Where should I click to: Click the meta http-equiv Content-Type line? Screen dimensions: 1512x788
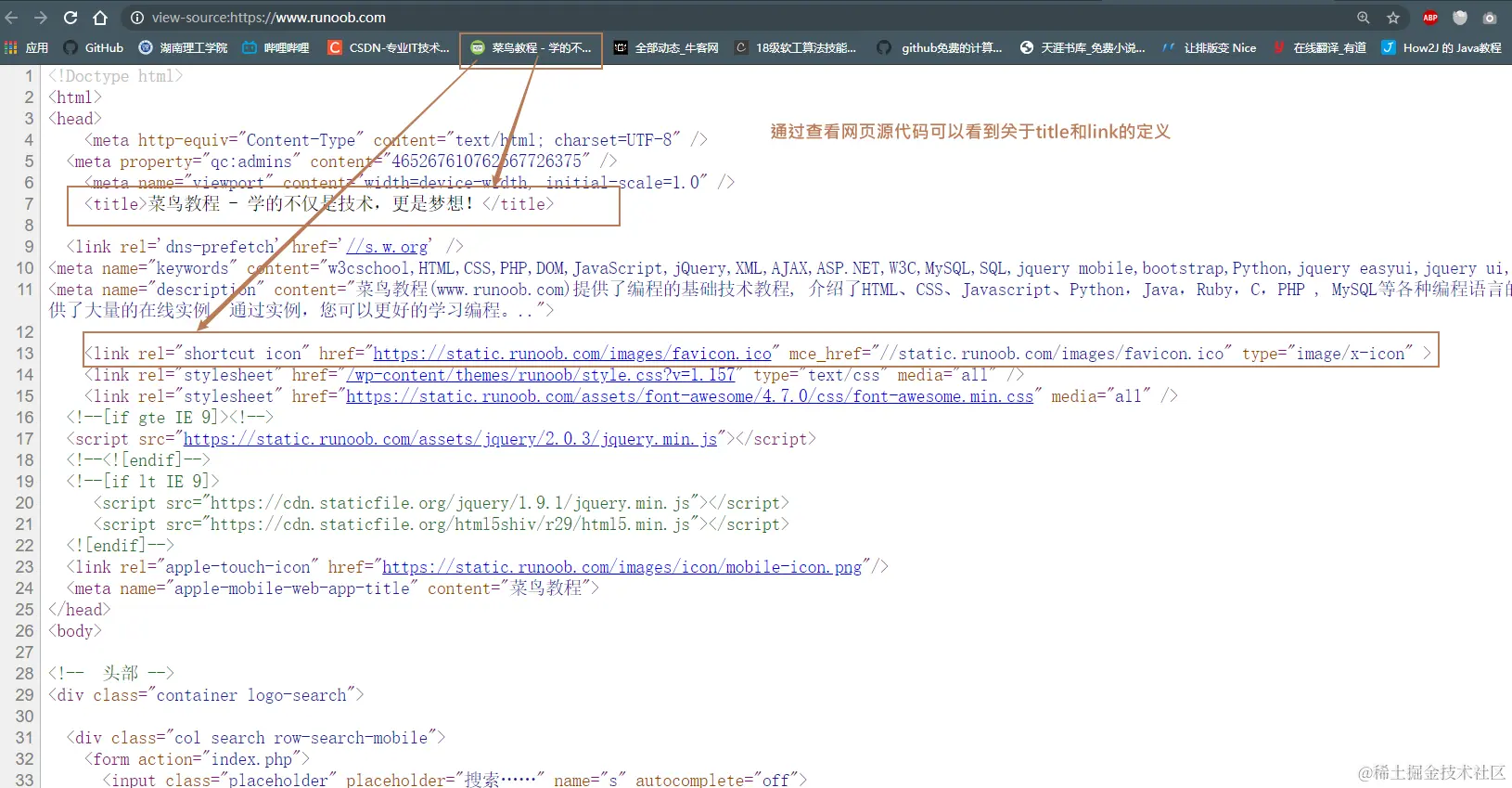pyautogui.click(x=396, y=140)
